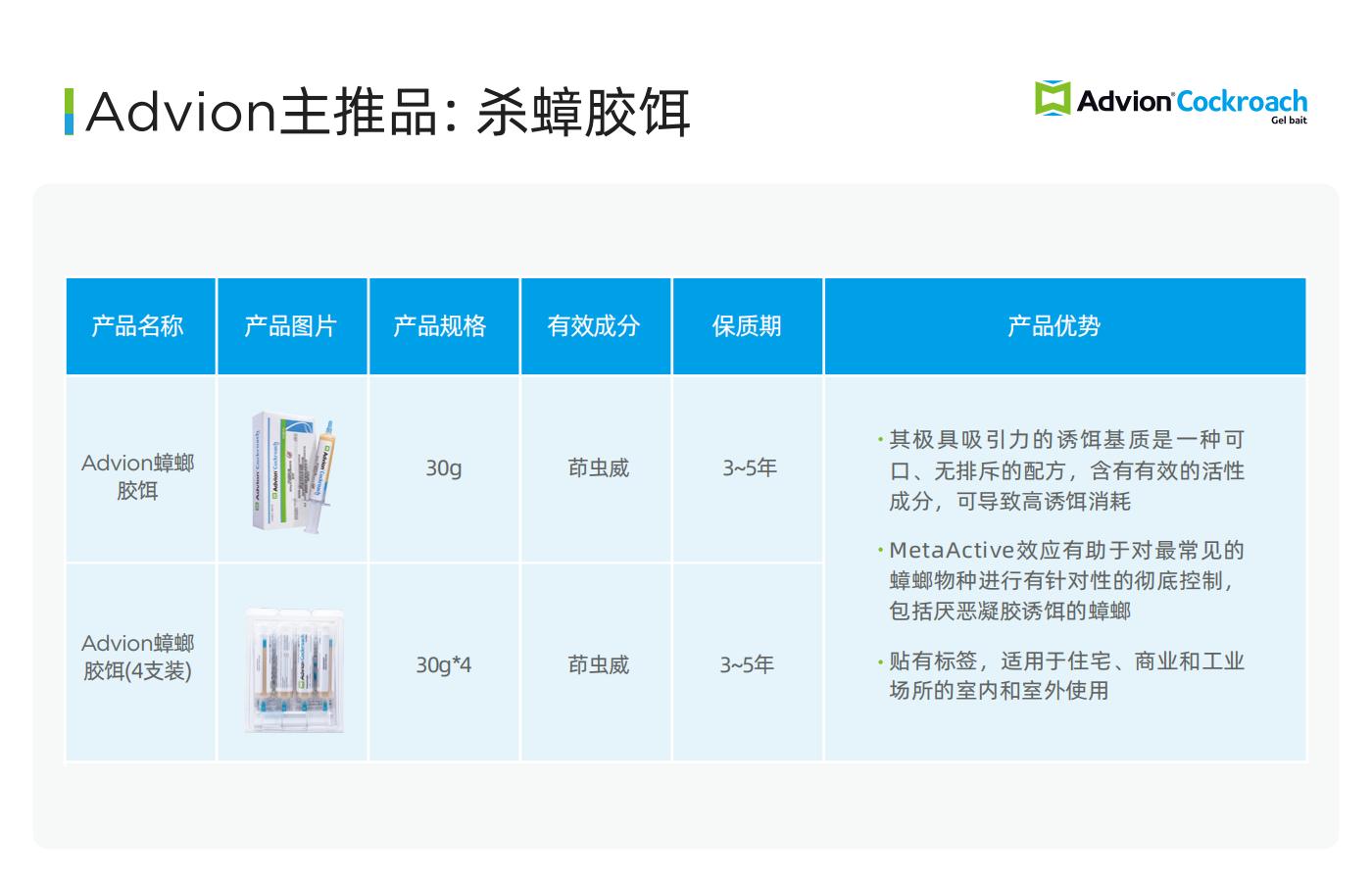
Task: Click the 'Gel bait' text under the logo
Action: tap(1289, 121)
